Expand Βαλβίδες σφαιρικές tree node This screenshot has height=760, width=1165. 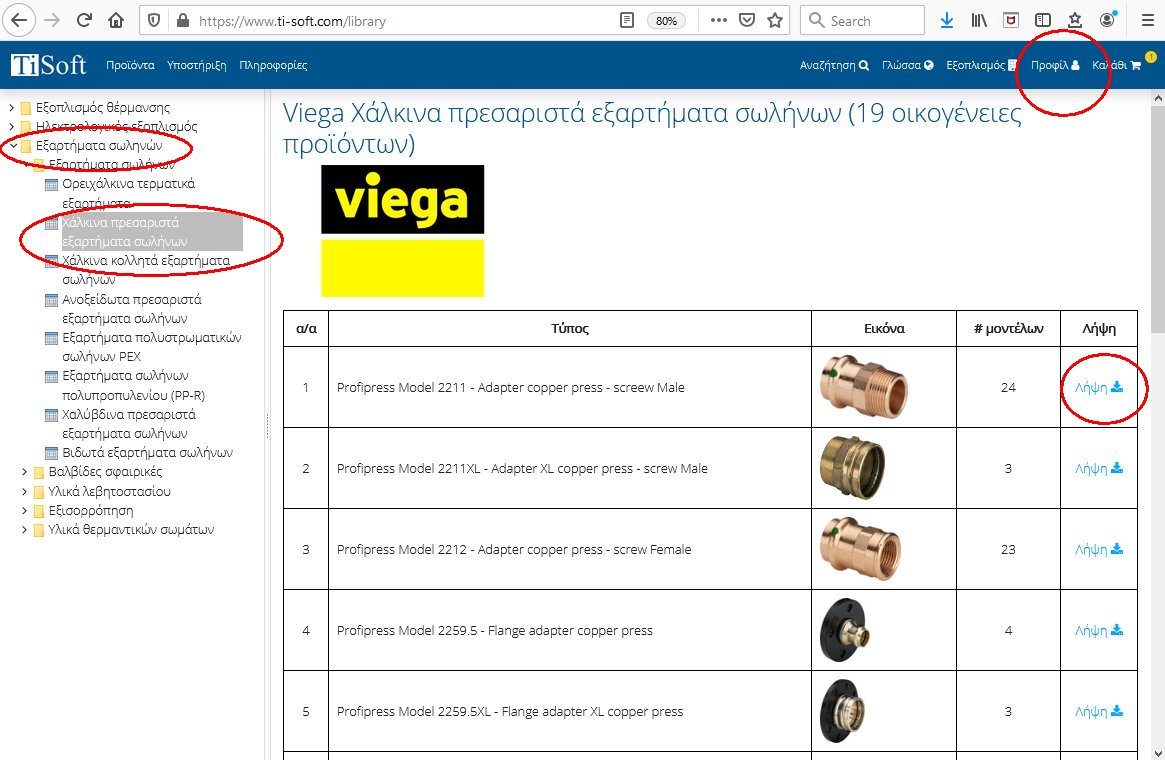click(x=25, y=472)
